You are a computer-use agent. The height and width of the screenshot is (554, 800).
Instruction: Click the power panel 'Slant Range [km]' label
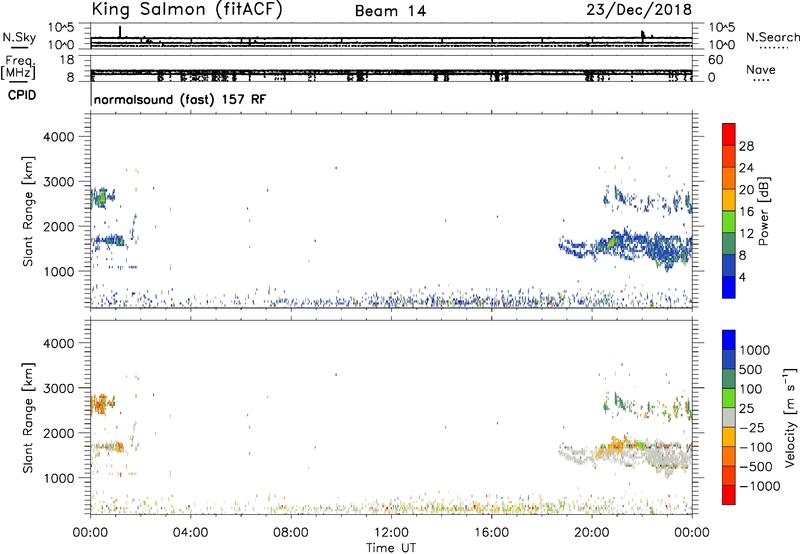(28, 211)
